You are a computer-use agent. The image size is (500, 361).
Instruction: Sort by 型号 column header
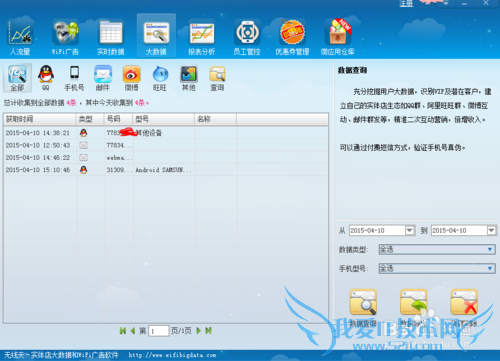[164, 119]
